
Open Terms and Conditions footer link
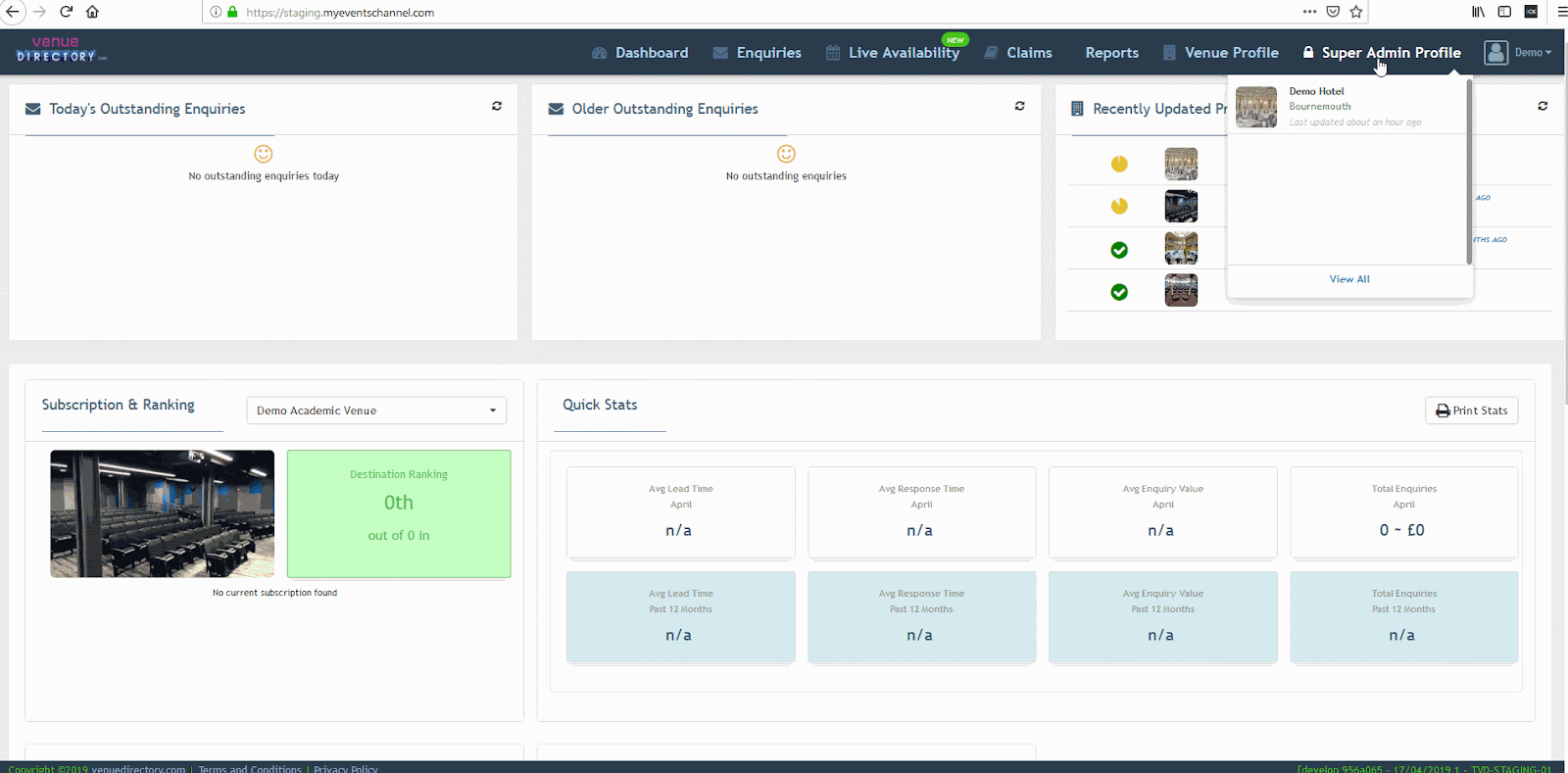point(250,769)
